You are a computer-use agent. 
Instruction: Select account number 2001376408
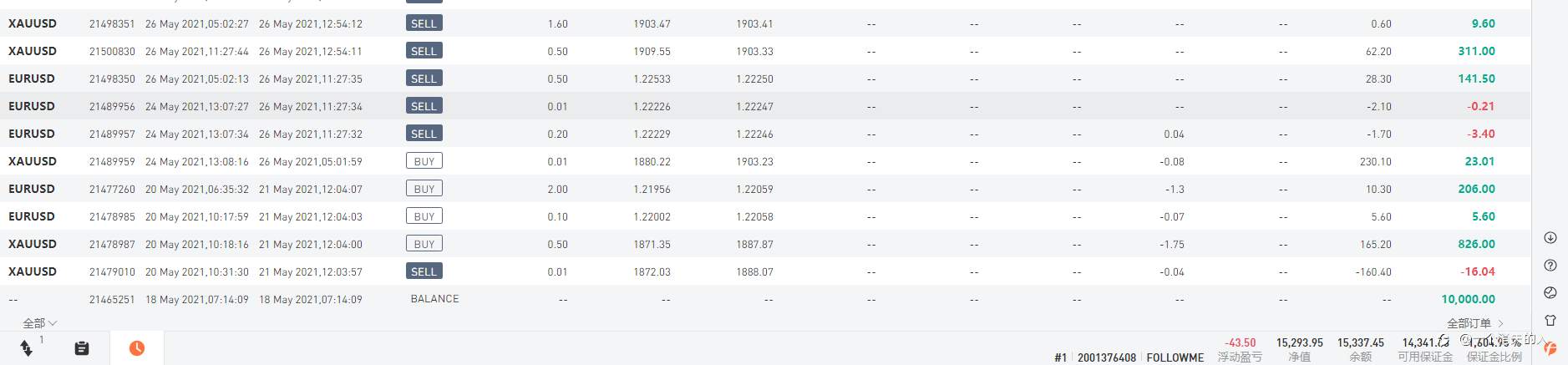(x=1106, y=357)
